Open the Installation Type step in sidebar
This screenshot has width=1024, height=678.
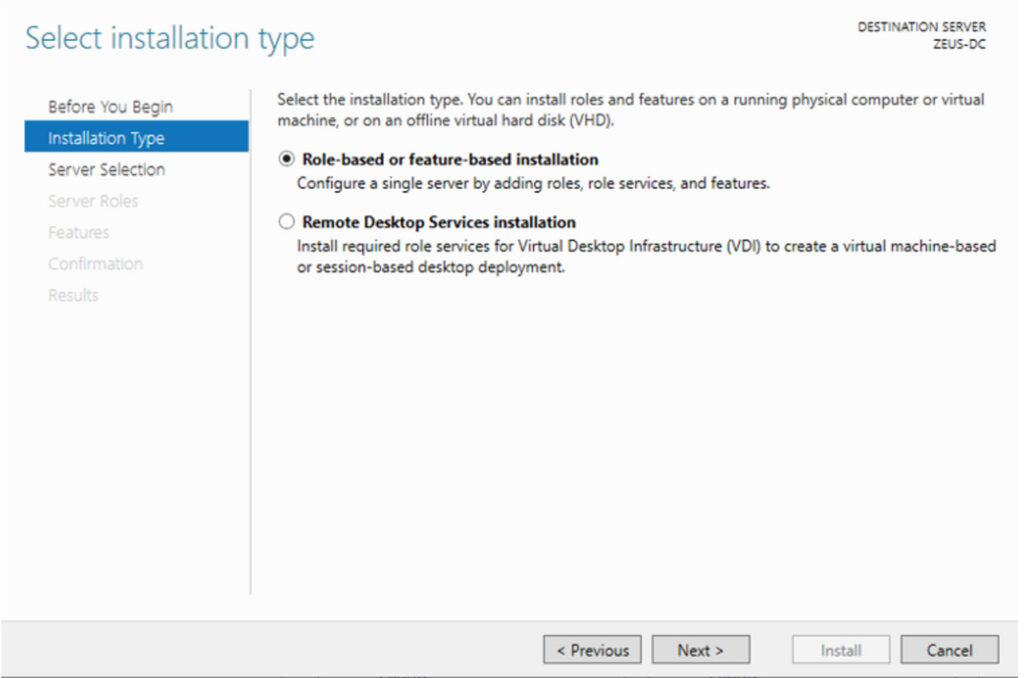(106, 138)
